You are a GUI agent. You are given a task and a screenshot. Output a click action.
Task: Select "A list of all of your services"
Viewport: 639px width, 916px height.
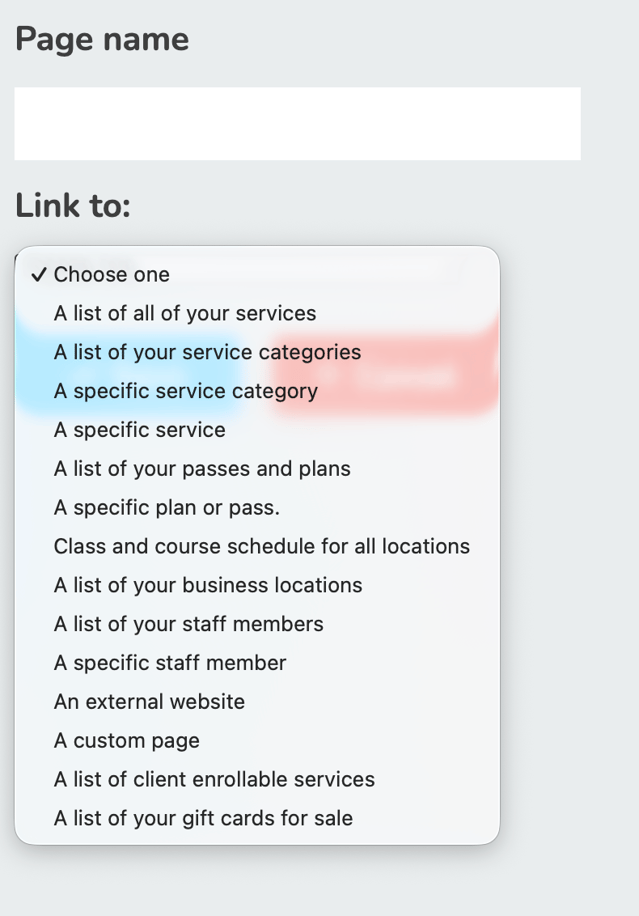click(x=184, y=313)
